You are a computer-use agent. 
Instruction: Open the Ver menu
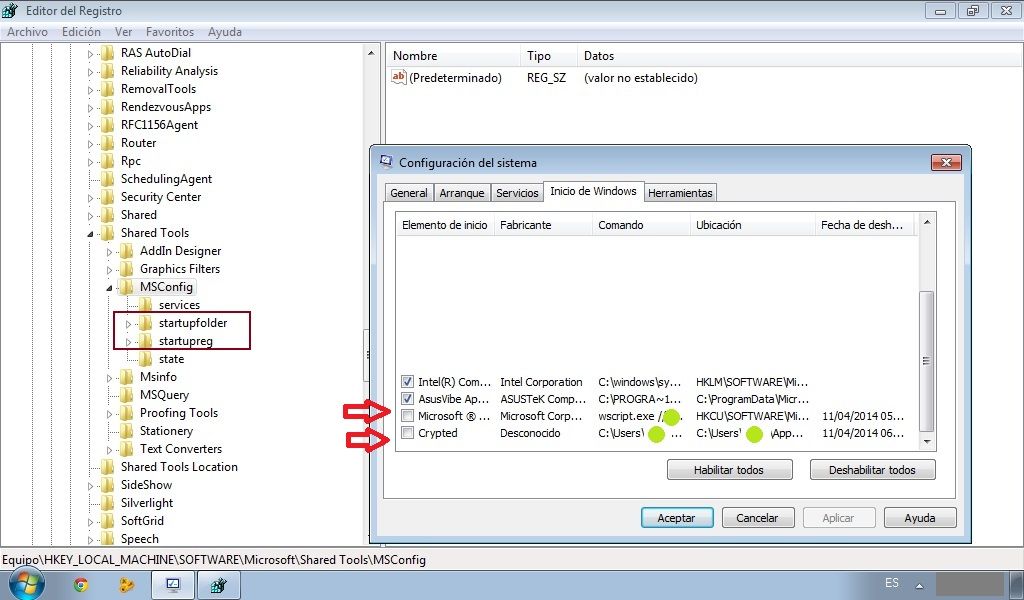tap(123, 31)
